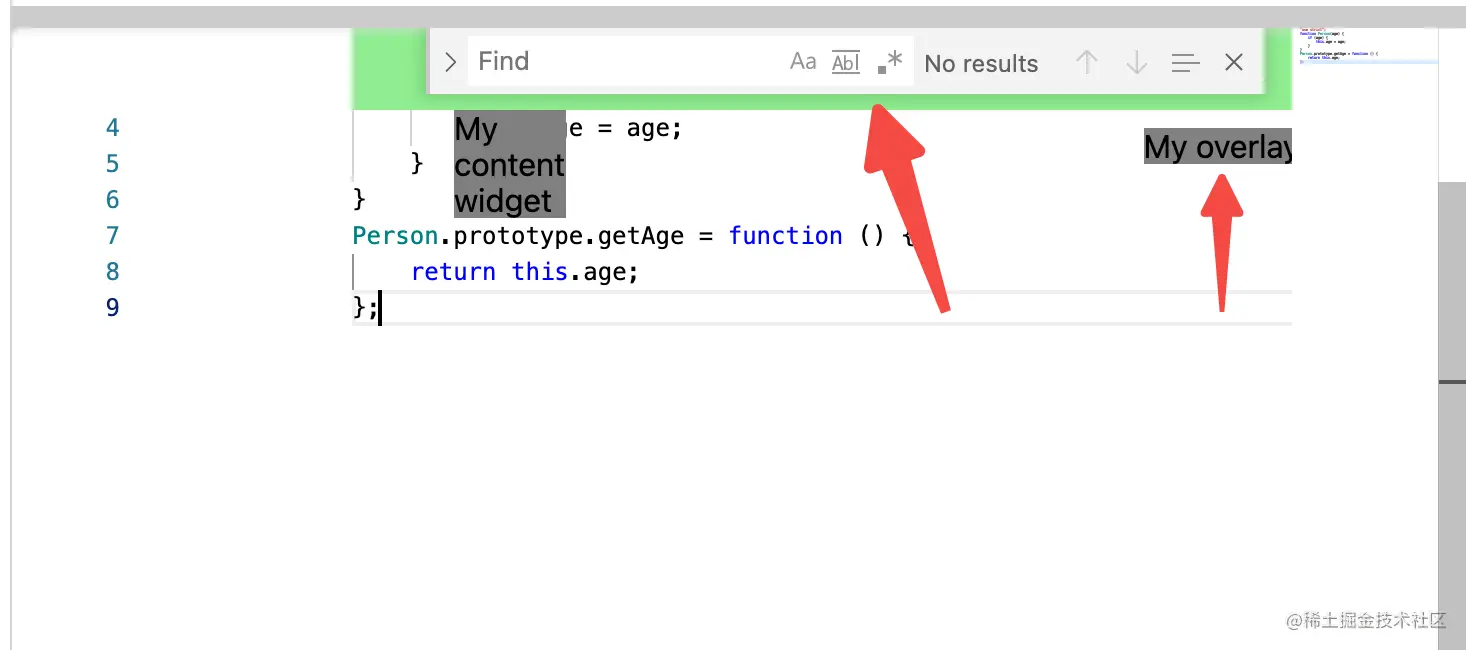The width and height of the screenshot is (1466, 650).
Task: Click line number 5 in gutter
Action: tap(112, 164)
